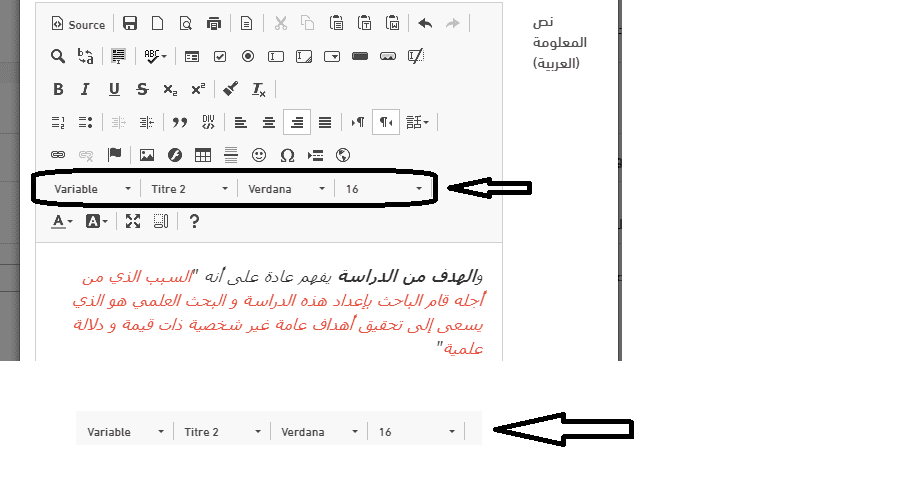The height and width of the screenshot is (494, 915).
Task: Insert a Selection Field form element
Action: click(x=332, y=56)
